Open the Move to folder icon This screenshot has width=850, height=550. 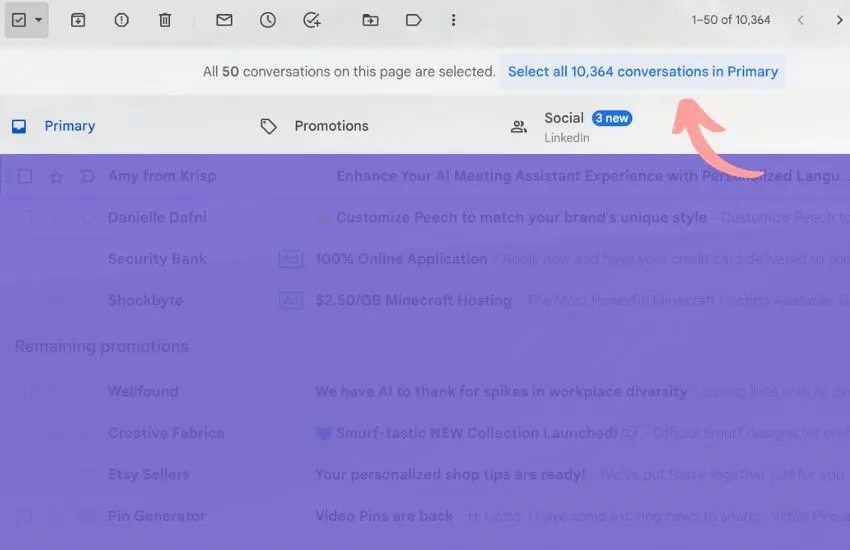tap(370, 20)
